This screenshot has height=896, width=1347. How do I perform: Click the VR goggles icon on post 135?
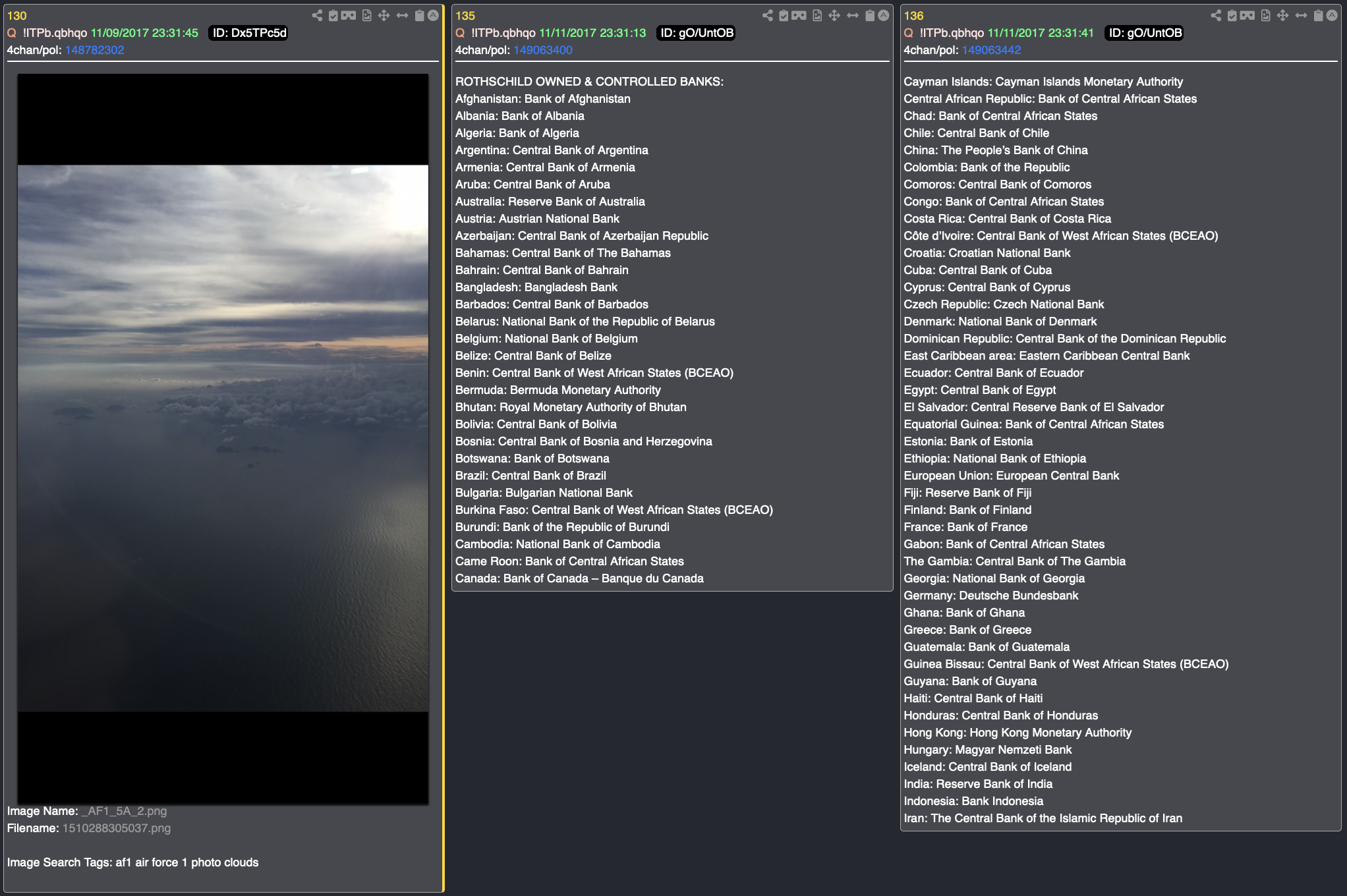[799, 15]
